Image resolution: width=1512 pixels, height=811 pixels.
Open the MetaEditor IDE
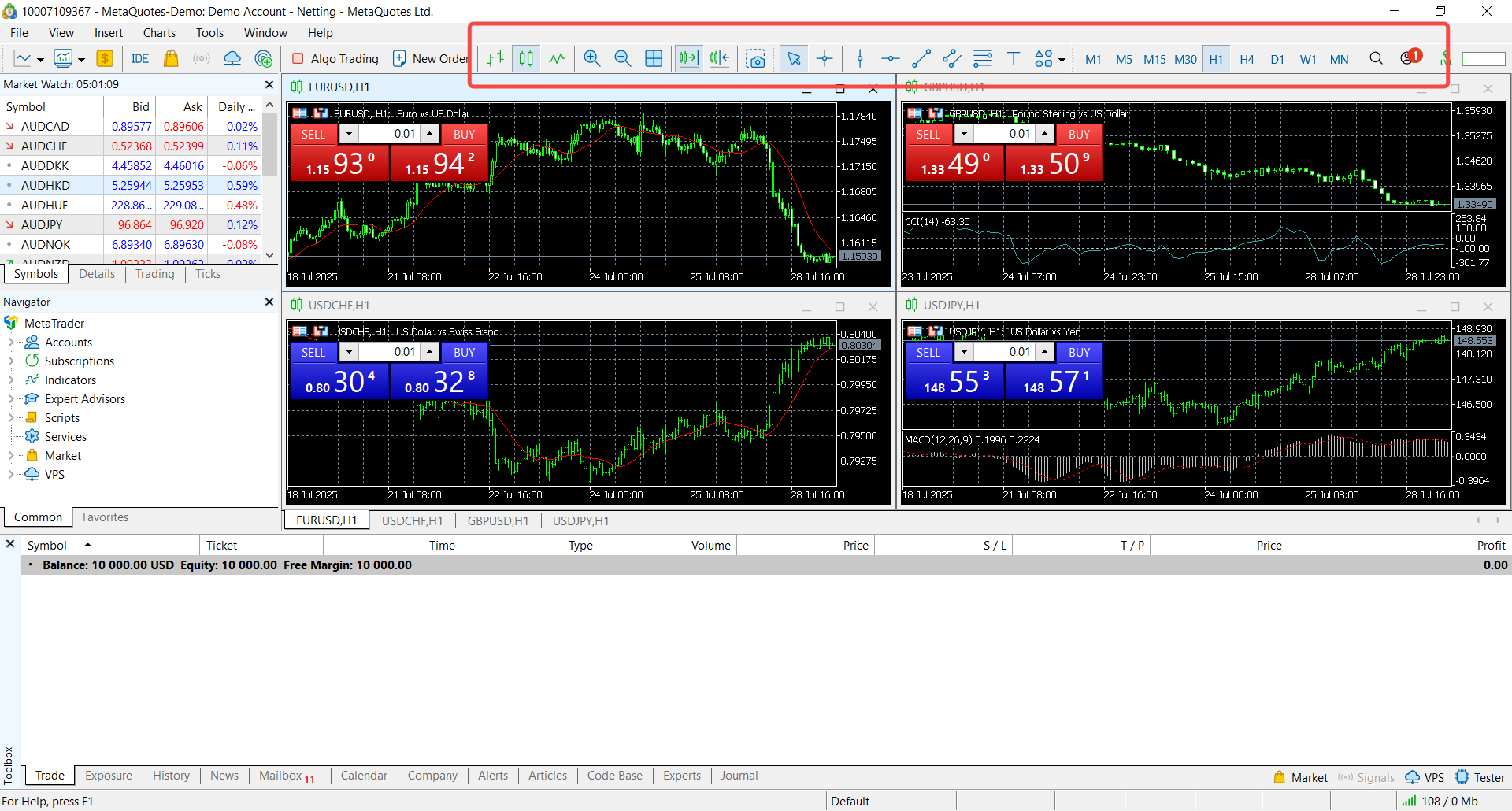[x=140, y=59]
